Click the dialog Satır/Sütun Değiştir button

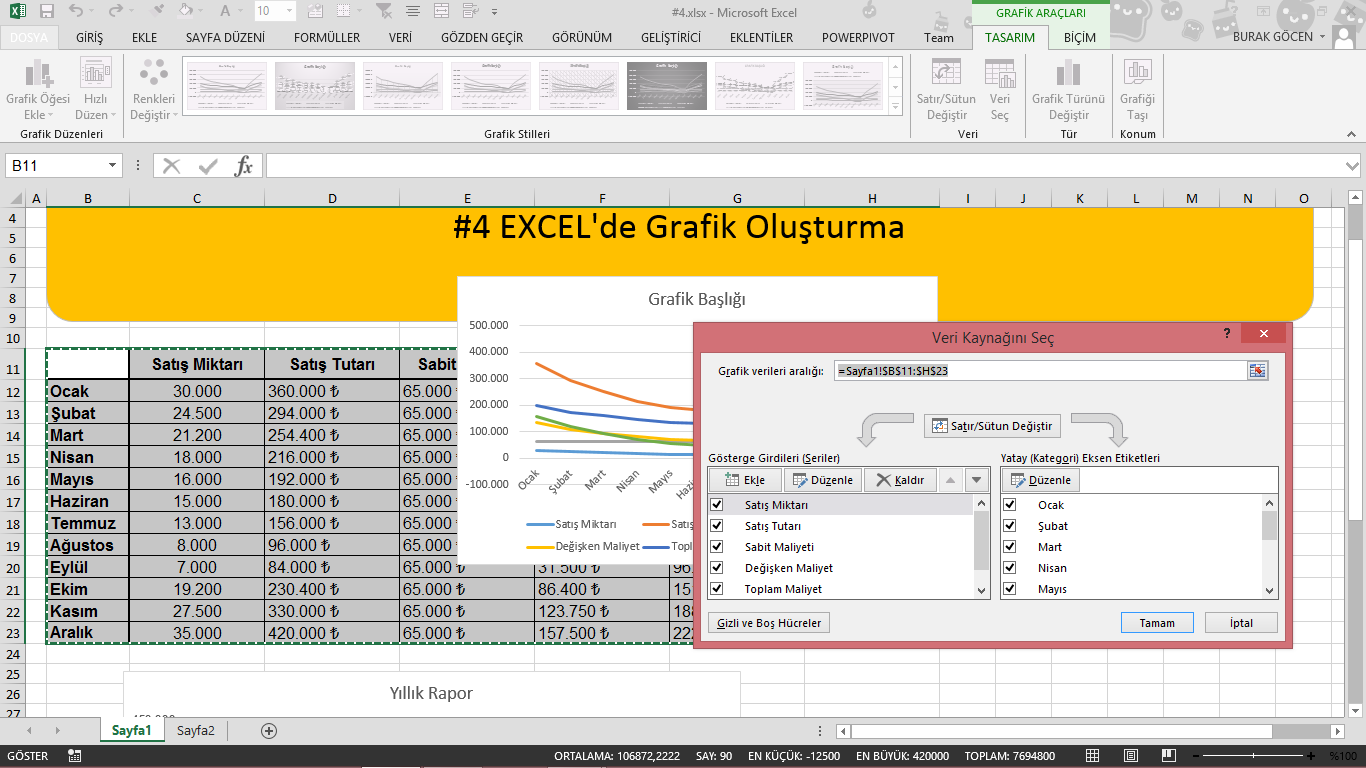pos(992,426)
